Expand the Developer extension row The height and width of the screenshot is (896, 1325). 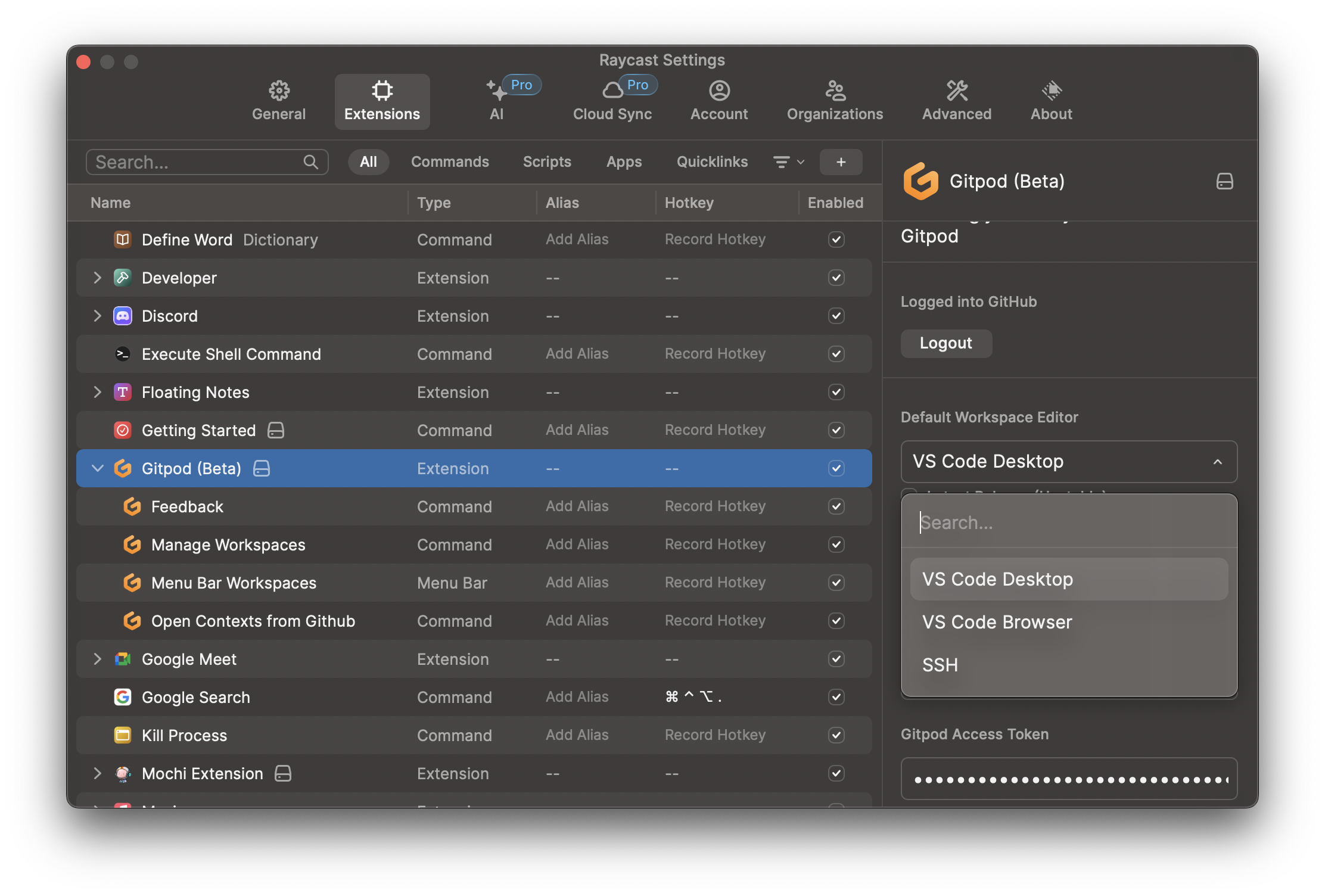tap(97, 278)
